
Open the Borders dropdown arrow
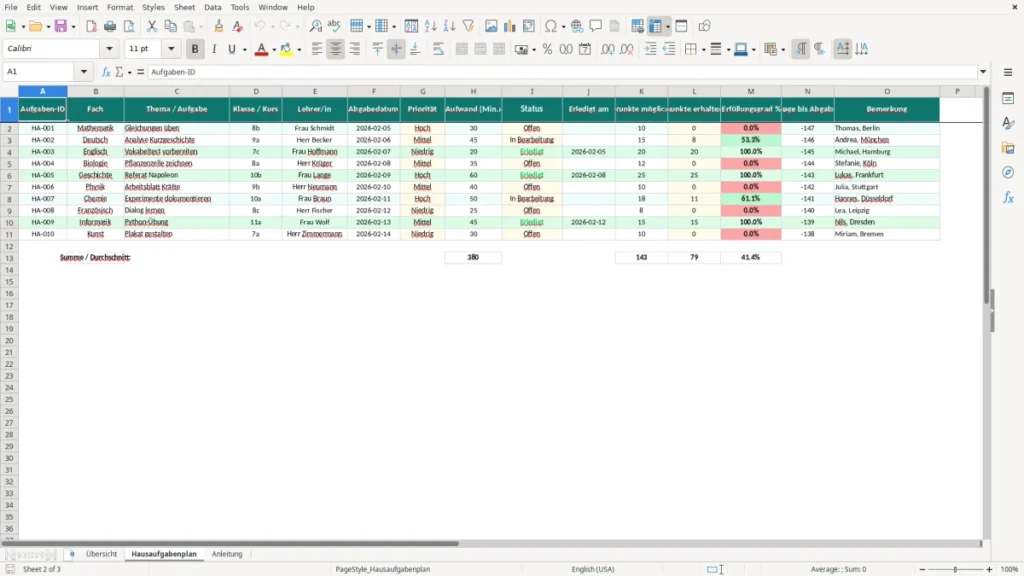pos(703,50)
